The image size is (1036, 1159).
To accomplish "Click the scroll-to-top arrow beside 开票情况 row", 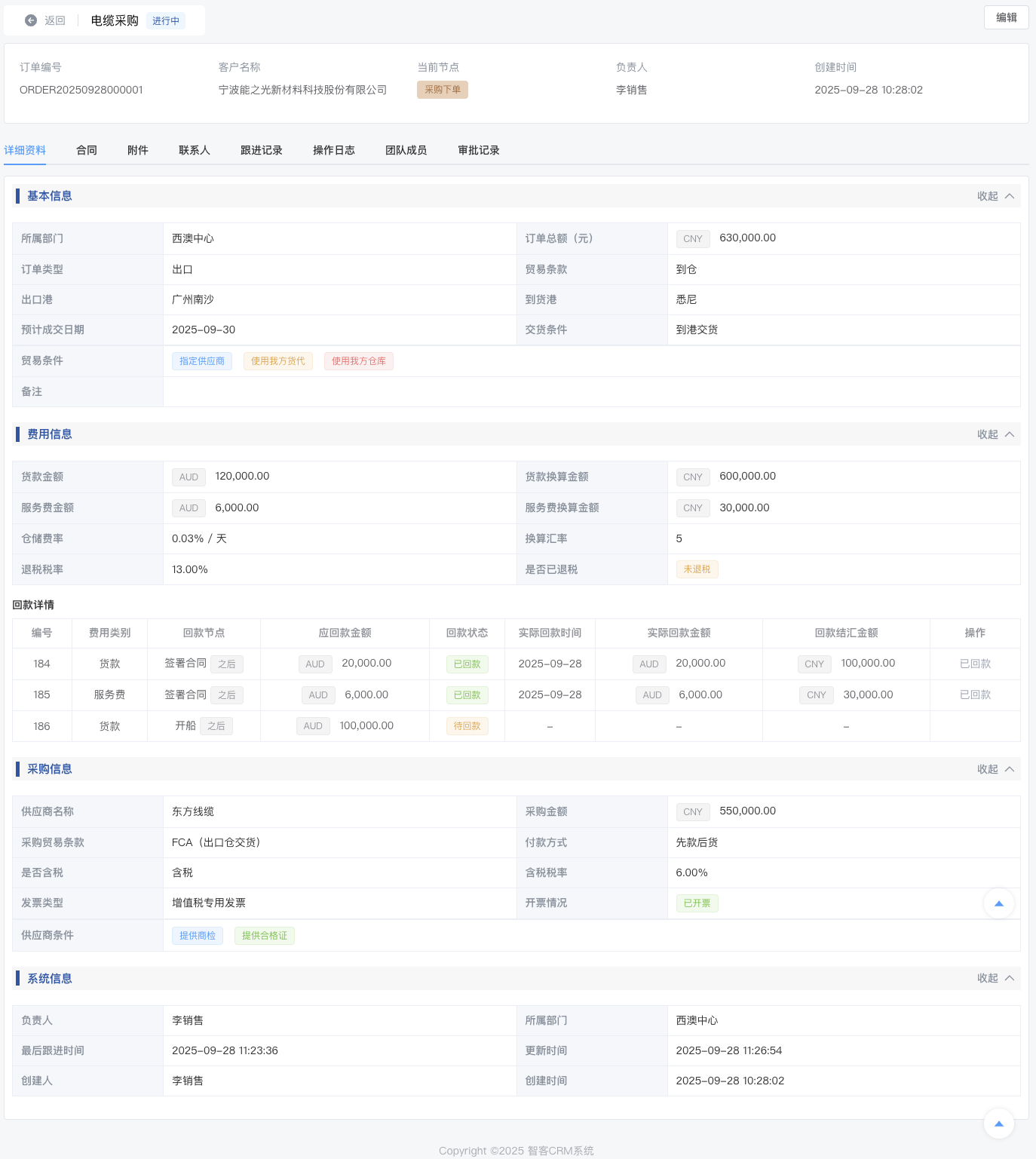I will click(998, 903).
